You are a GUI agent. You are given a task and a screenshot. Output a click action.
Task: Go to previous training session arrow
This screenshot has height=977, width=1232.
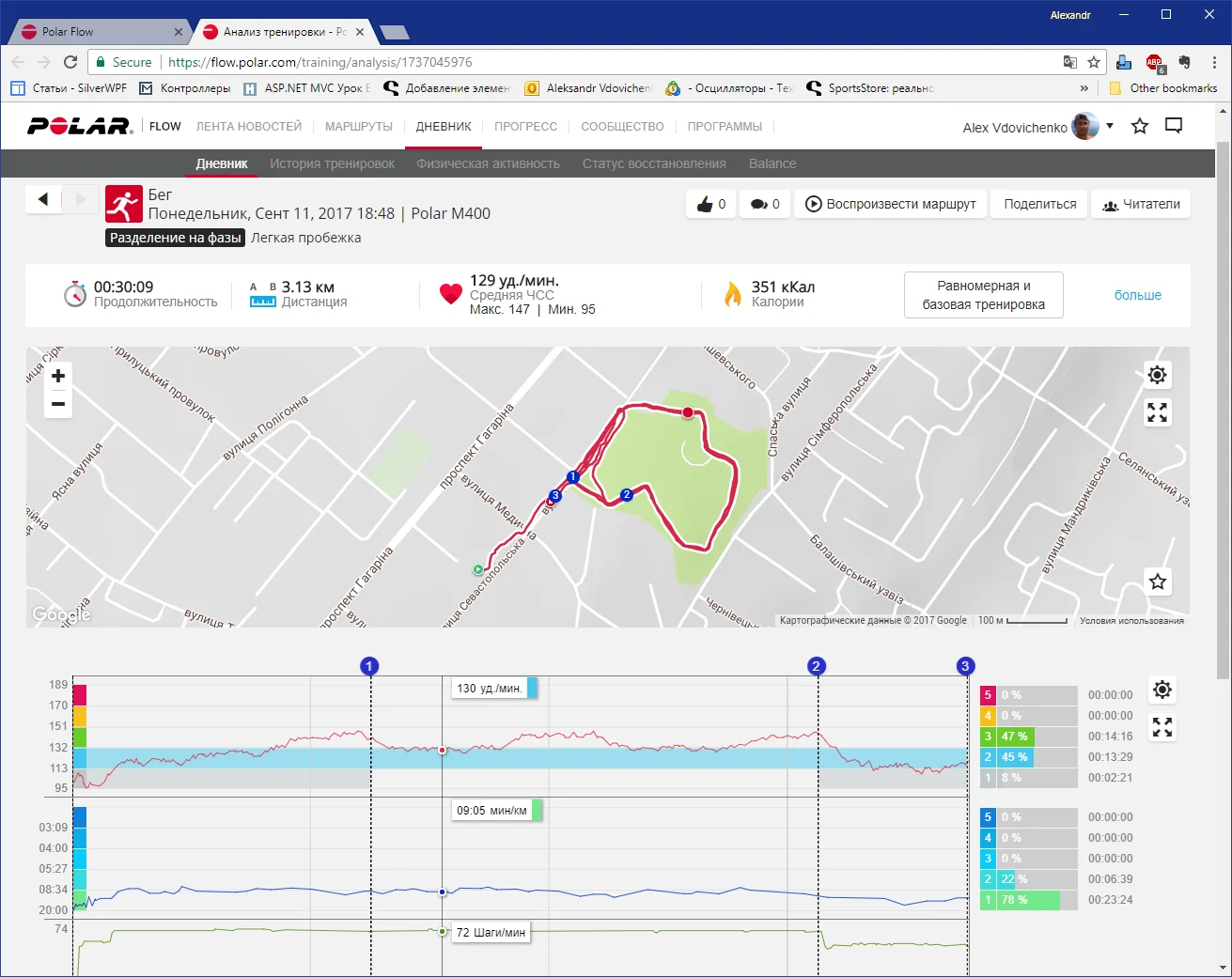(x=43, y=199)
